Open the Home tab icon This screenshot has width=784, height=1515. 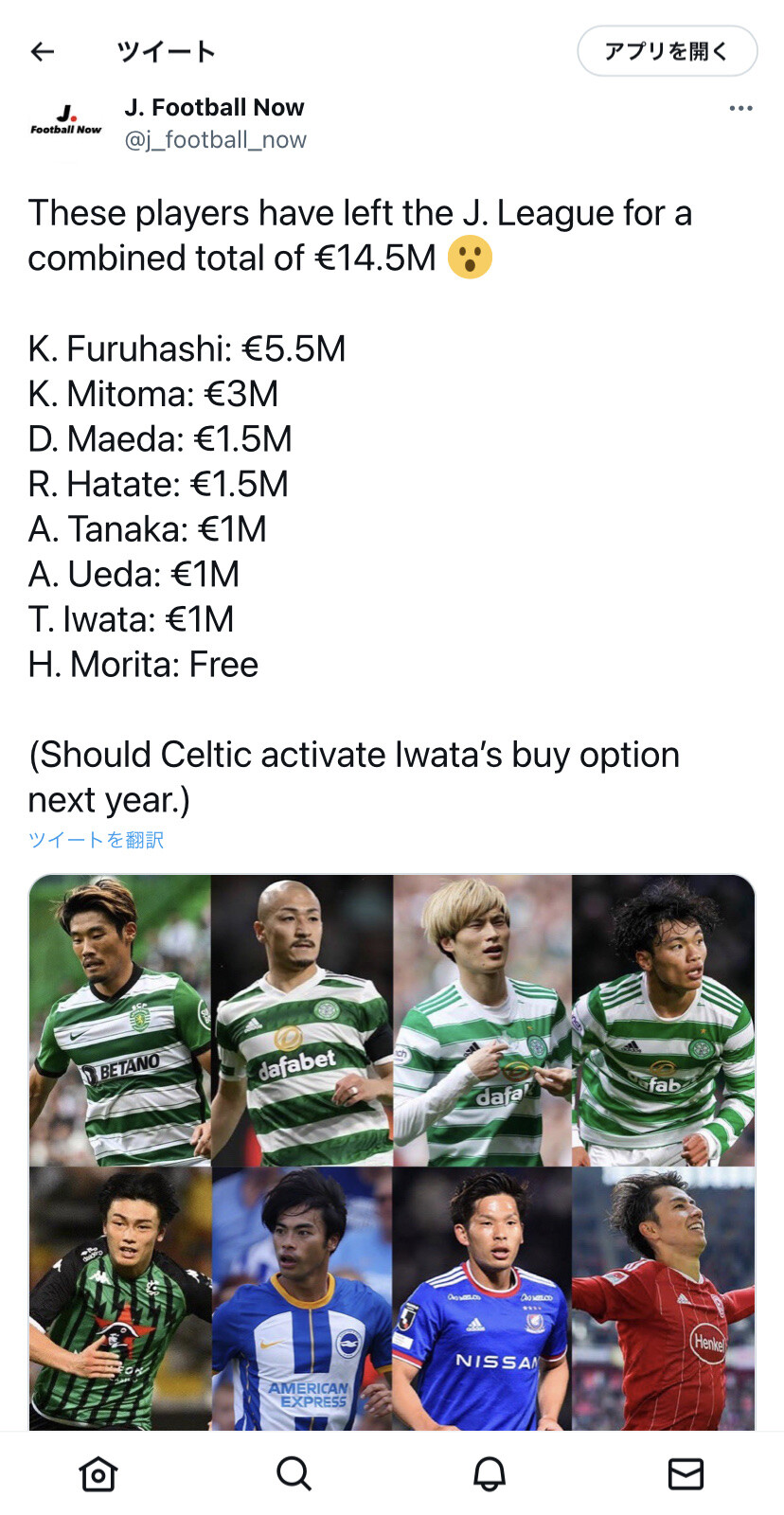pyautogui.click(x=98, y=1473)
